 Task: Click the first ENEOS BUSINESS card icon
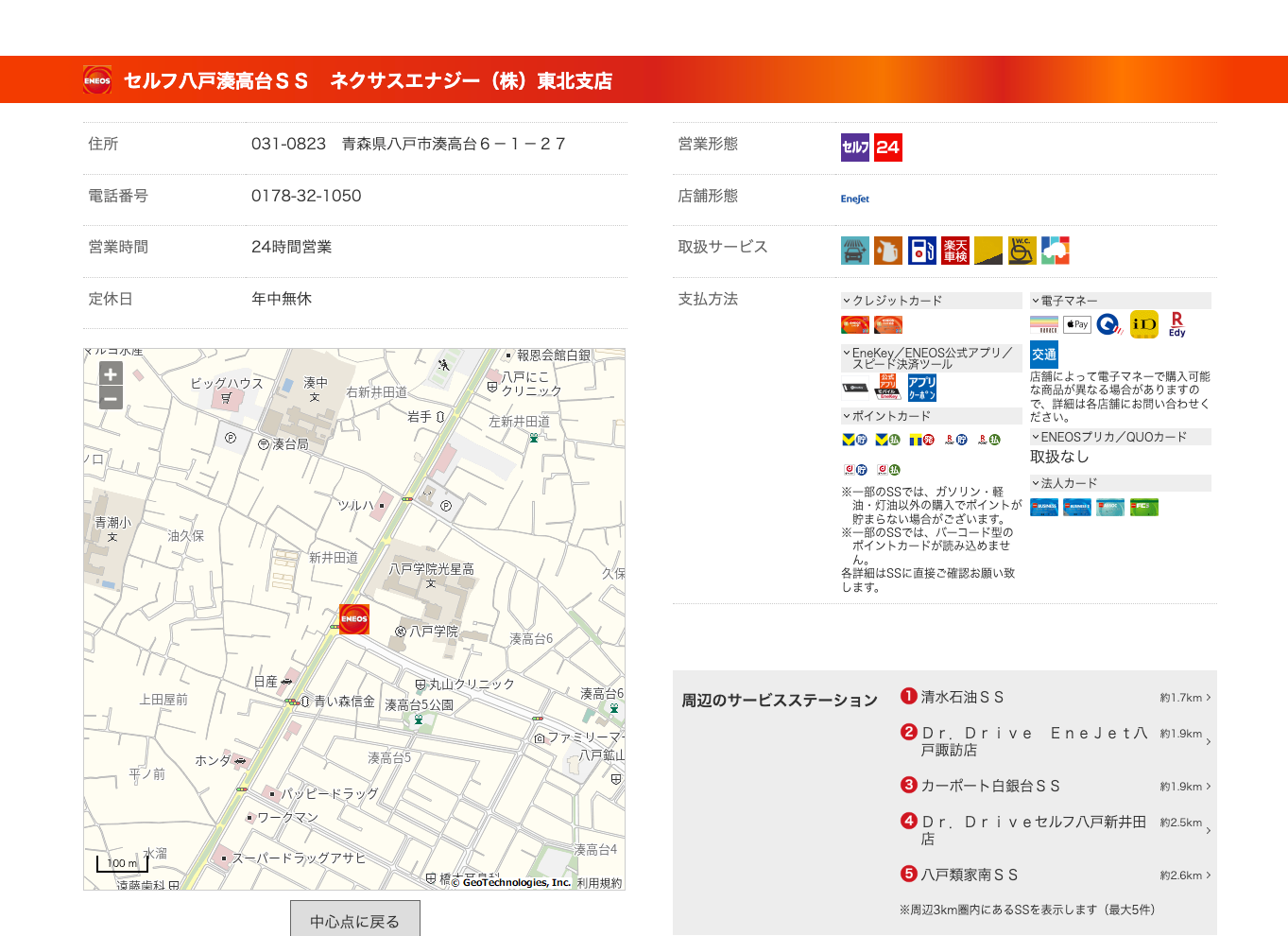(x=1044, y=507)
